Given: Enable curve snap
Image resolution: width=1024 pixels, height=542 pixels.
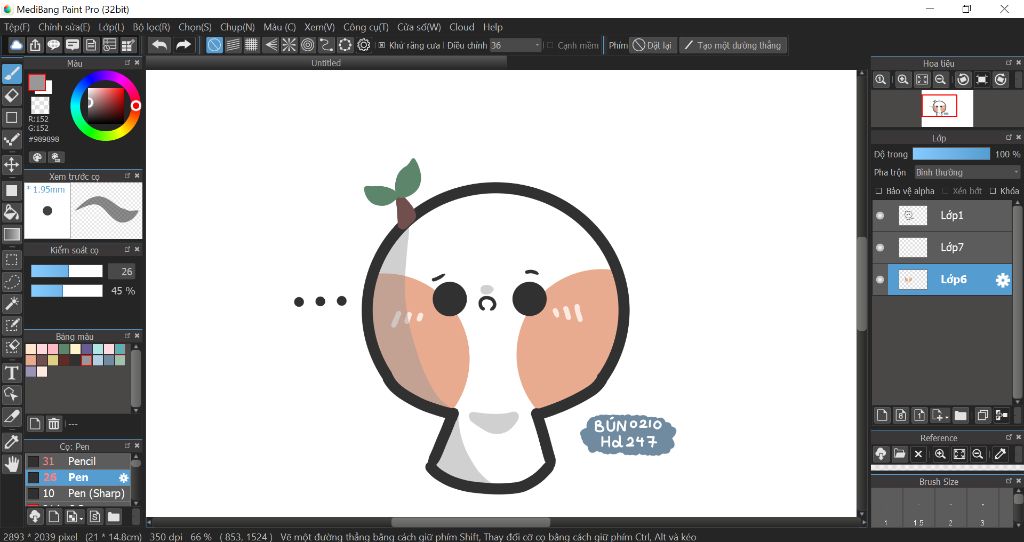Looking at the screenshot, I should [327, 45].
